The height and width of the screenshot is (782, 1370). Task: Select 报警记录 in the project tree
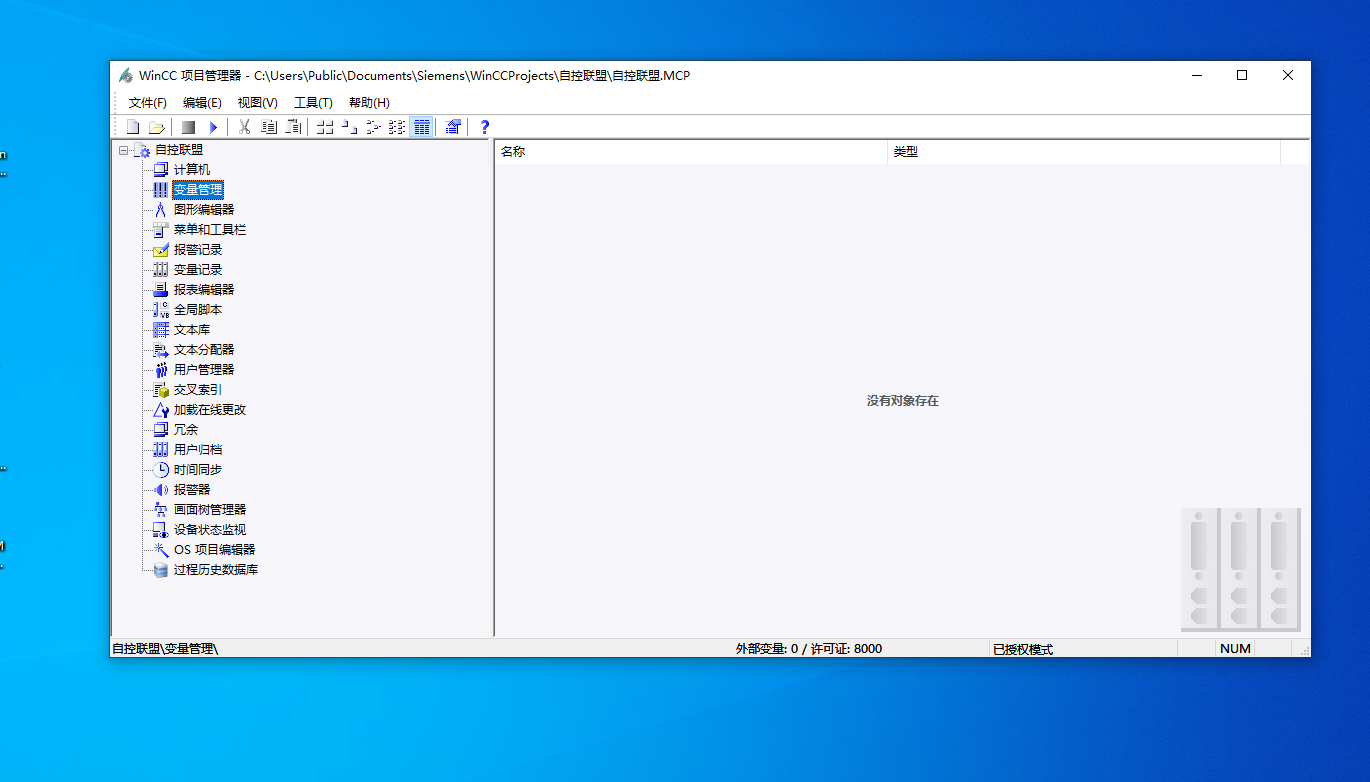click(197, 249)
